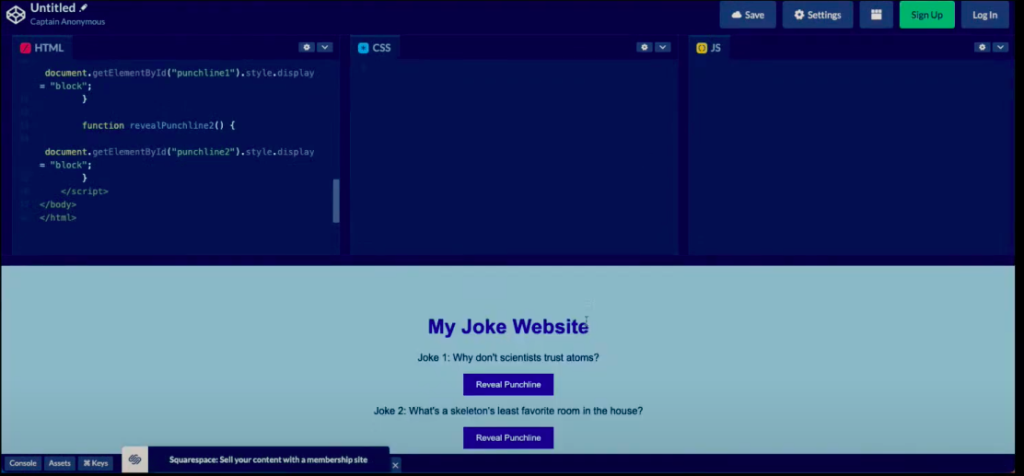Image resolution: width=1024 pixels, height=476 pixels.
Task: Click the Joke 2 question text
Action: (508, 411)
